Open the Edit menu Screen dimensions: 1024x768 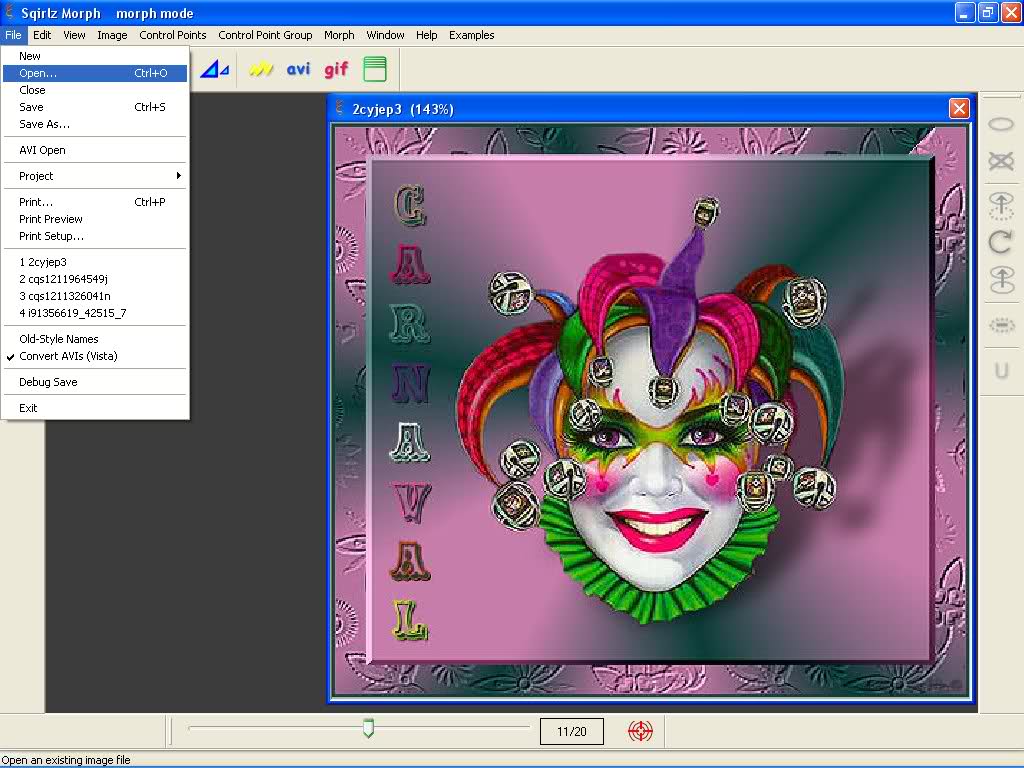pyautogui.click(x=42, y=35)
